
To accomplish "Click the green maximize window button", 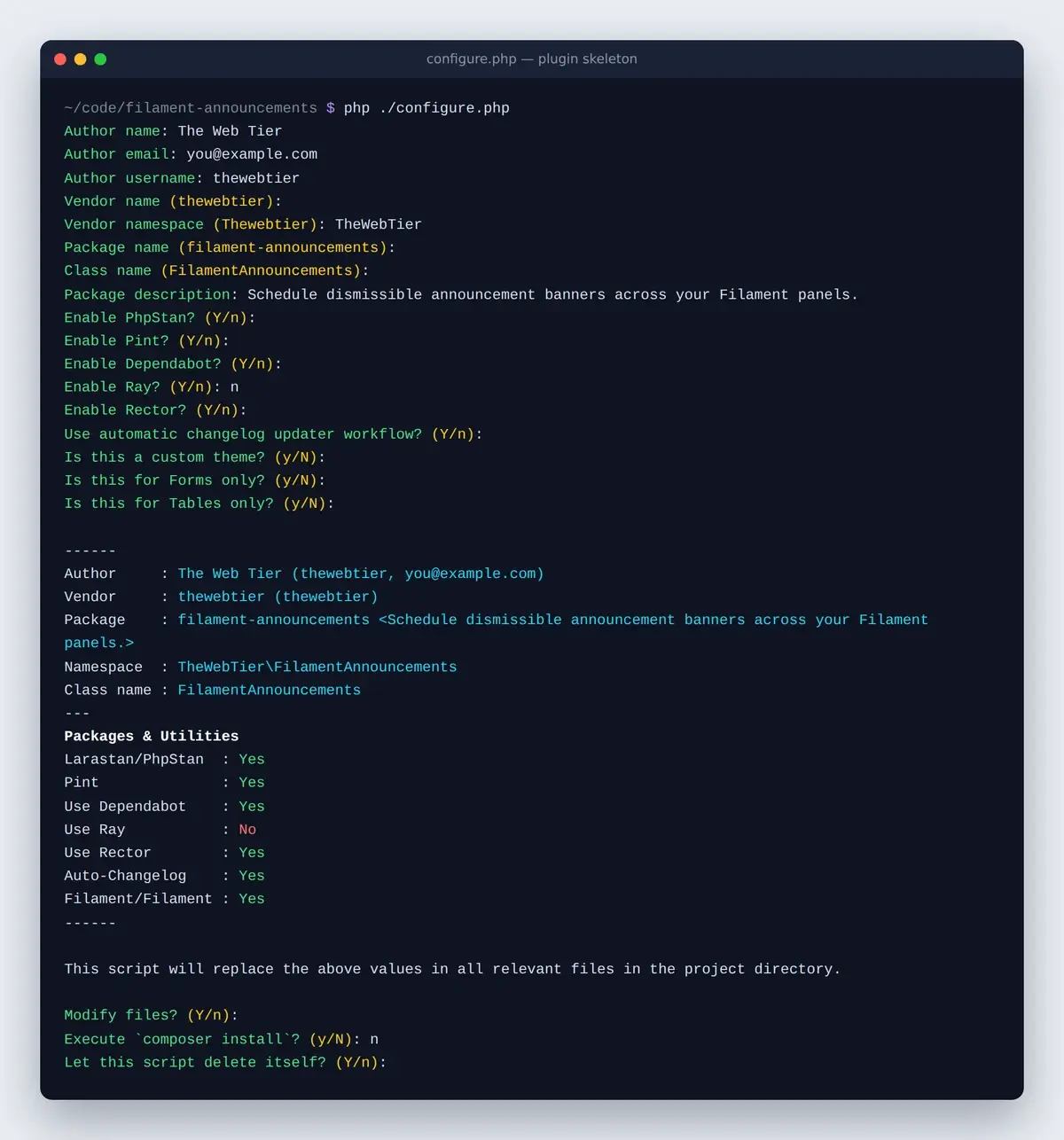I will click(100, 59).
